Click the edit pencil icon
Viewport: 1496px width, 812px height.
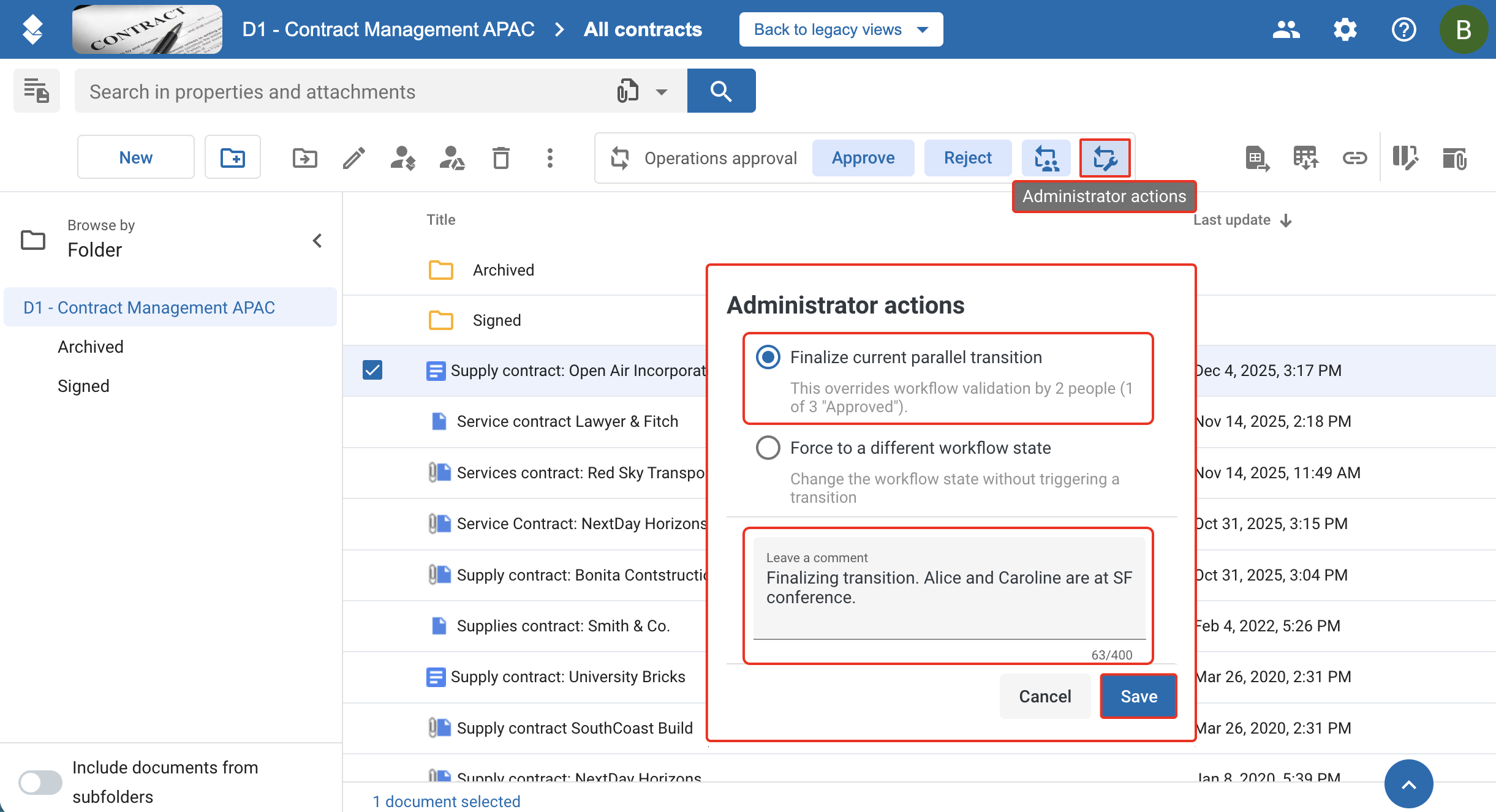point(354,158)
